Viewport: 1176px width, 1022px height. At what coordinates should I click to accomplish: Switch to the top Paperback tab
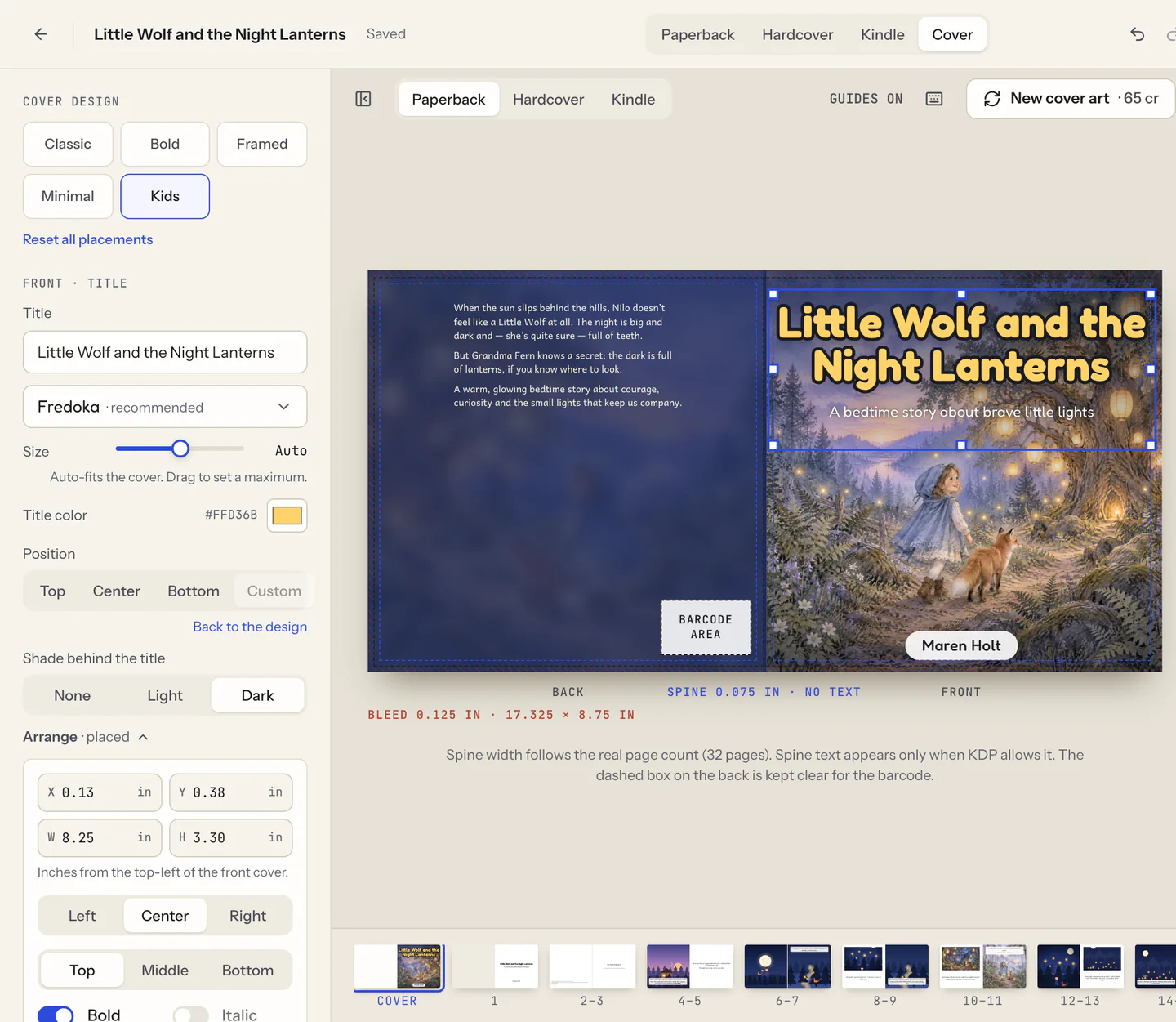[x=697, y=34]
